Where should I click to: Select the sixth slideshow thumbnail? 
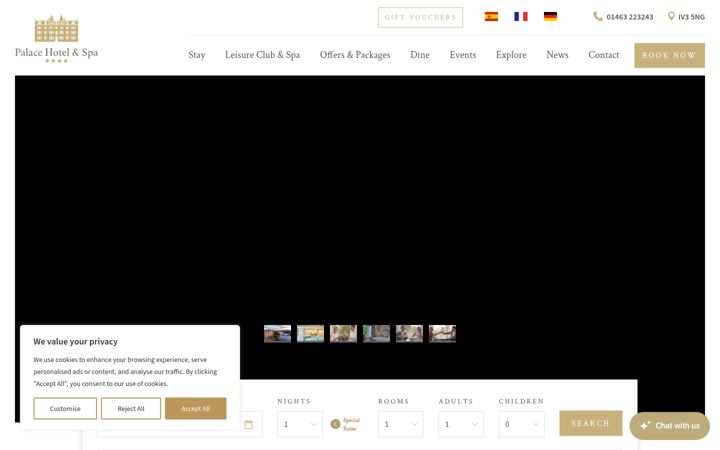coord(443,334)
